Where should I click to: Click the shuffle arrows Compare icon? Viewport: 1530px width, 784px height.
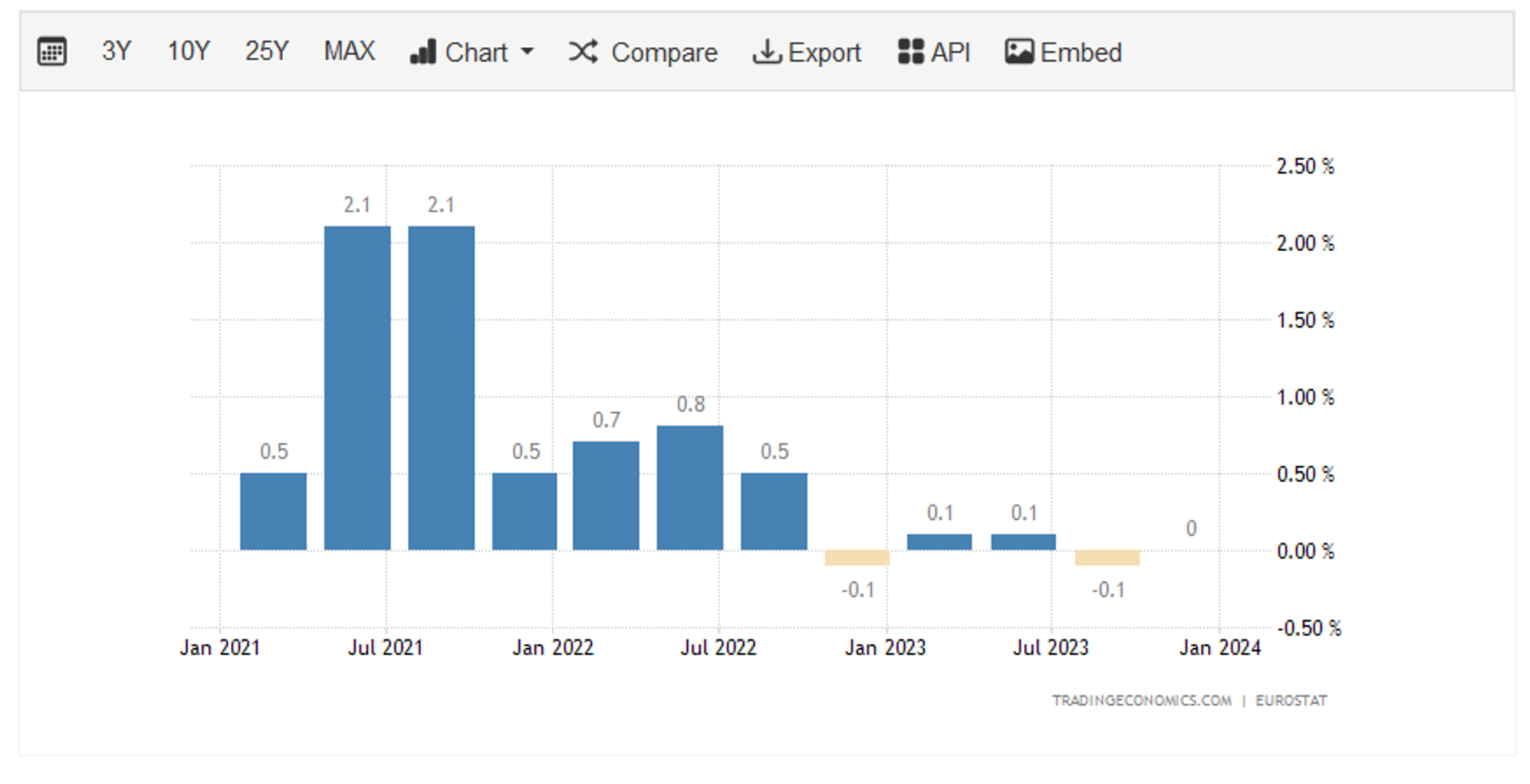point(583,52)
